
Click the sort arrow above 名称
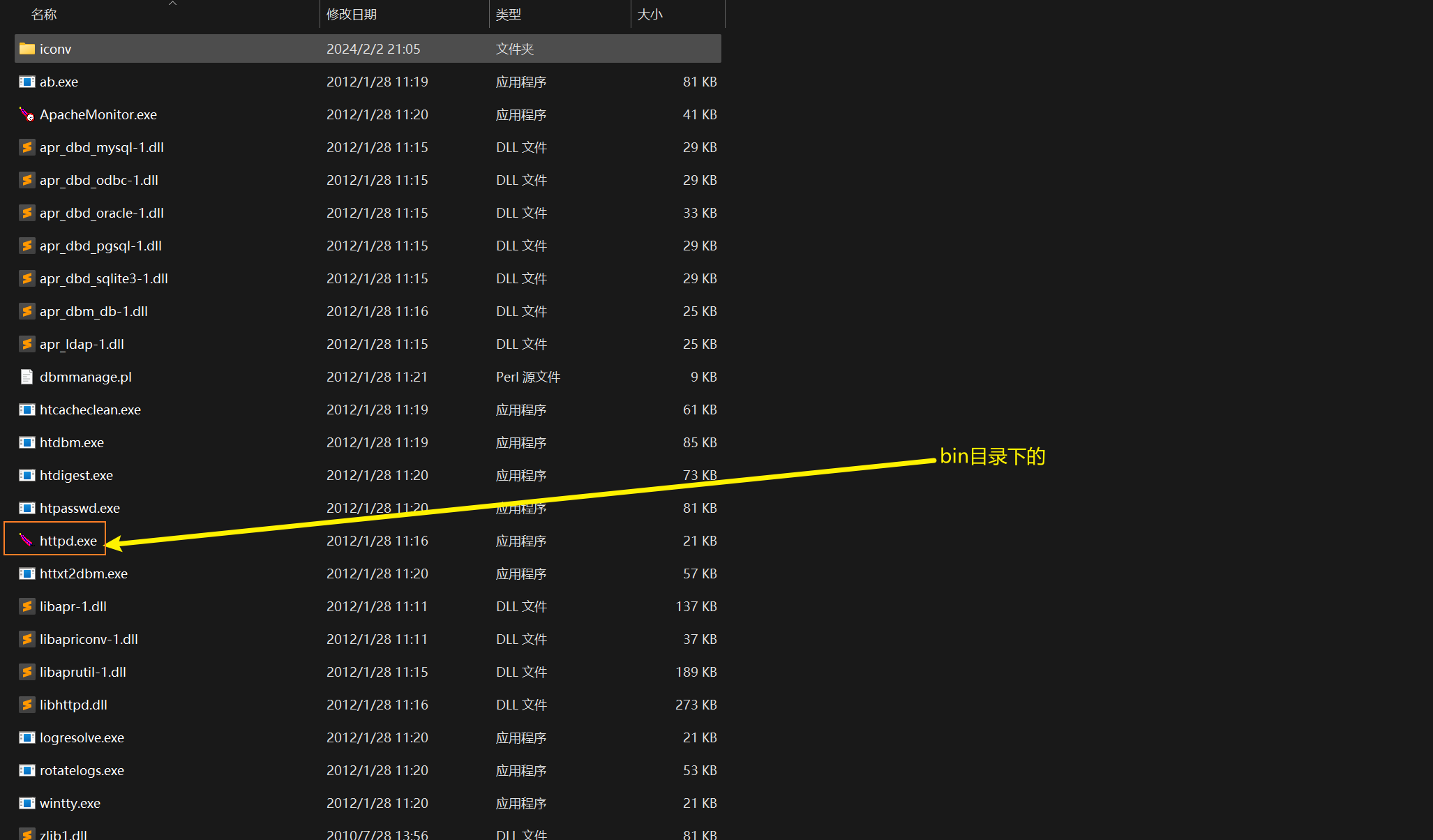[x=172, y=3]
